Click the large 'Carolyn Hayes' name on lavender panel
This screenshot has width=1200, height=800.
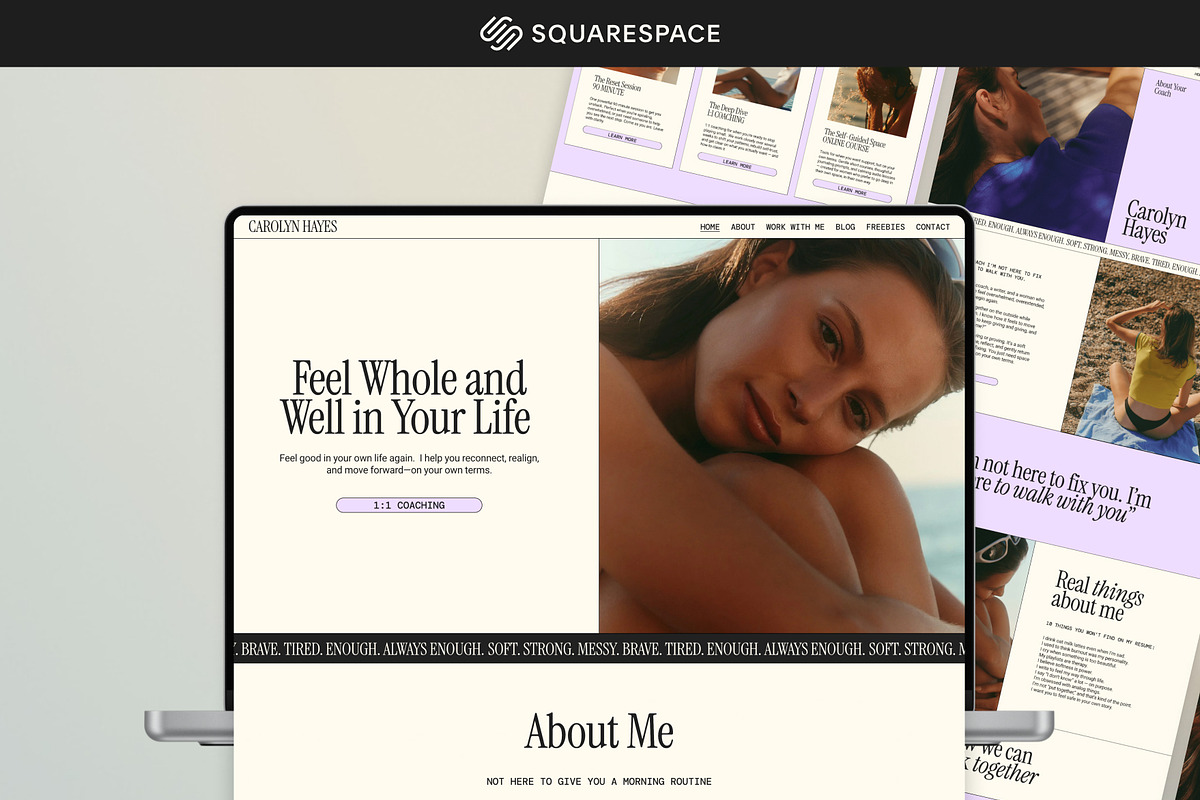tap(1154, 222)
